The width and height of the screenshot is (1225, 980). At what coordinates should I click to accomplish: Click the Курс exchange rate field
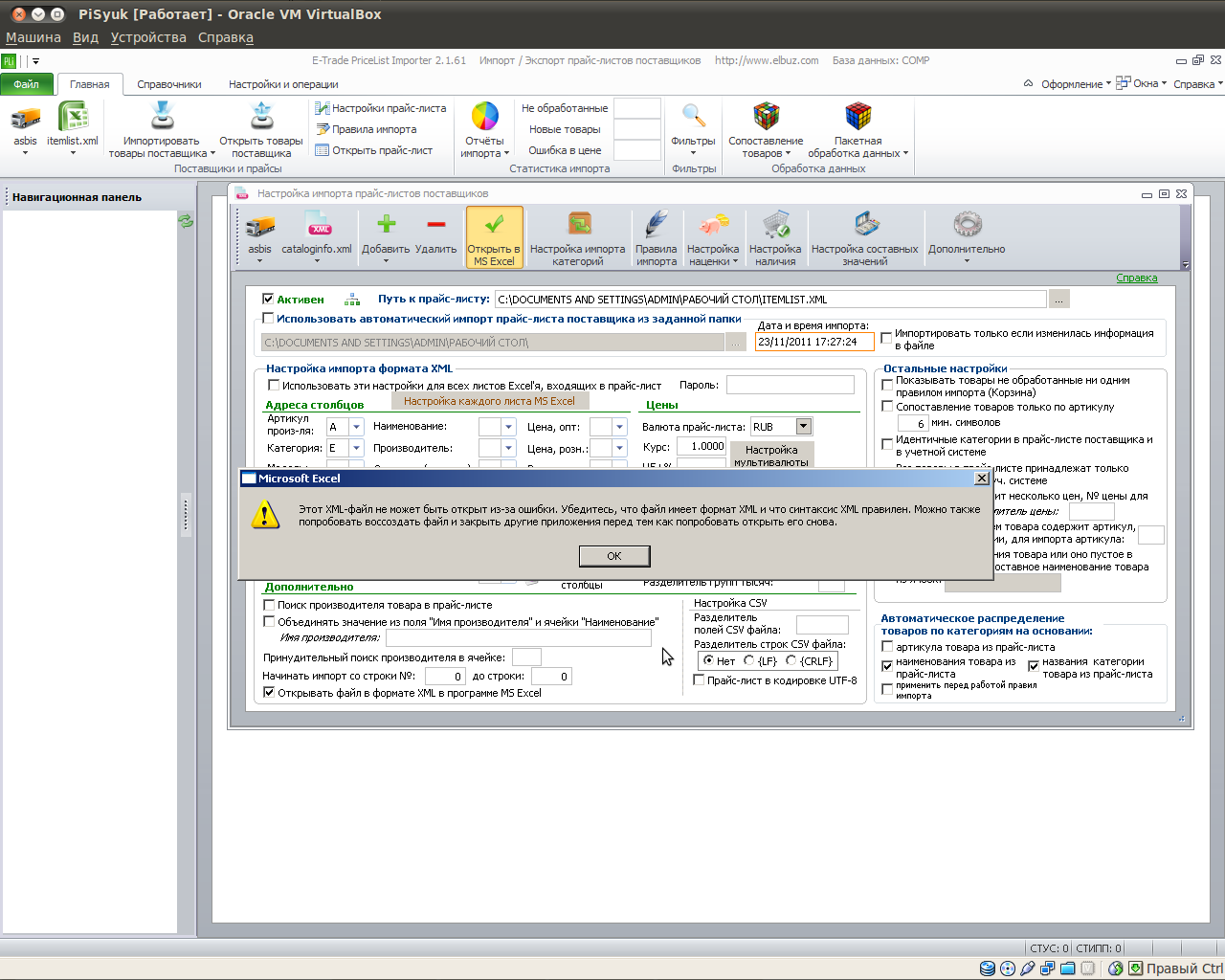(x=702, y=446)
